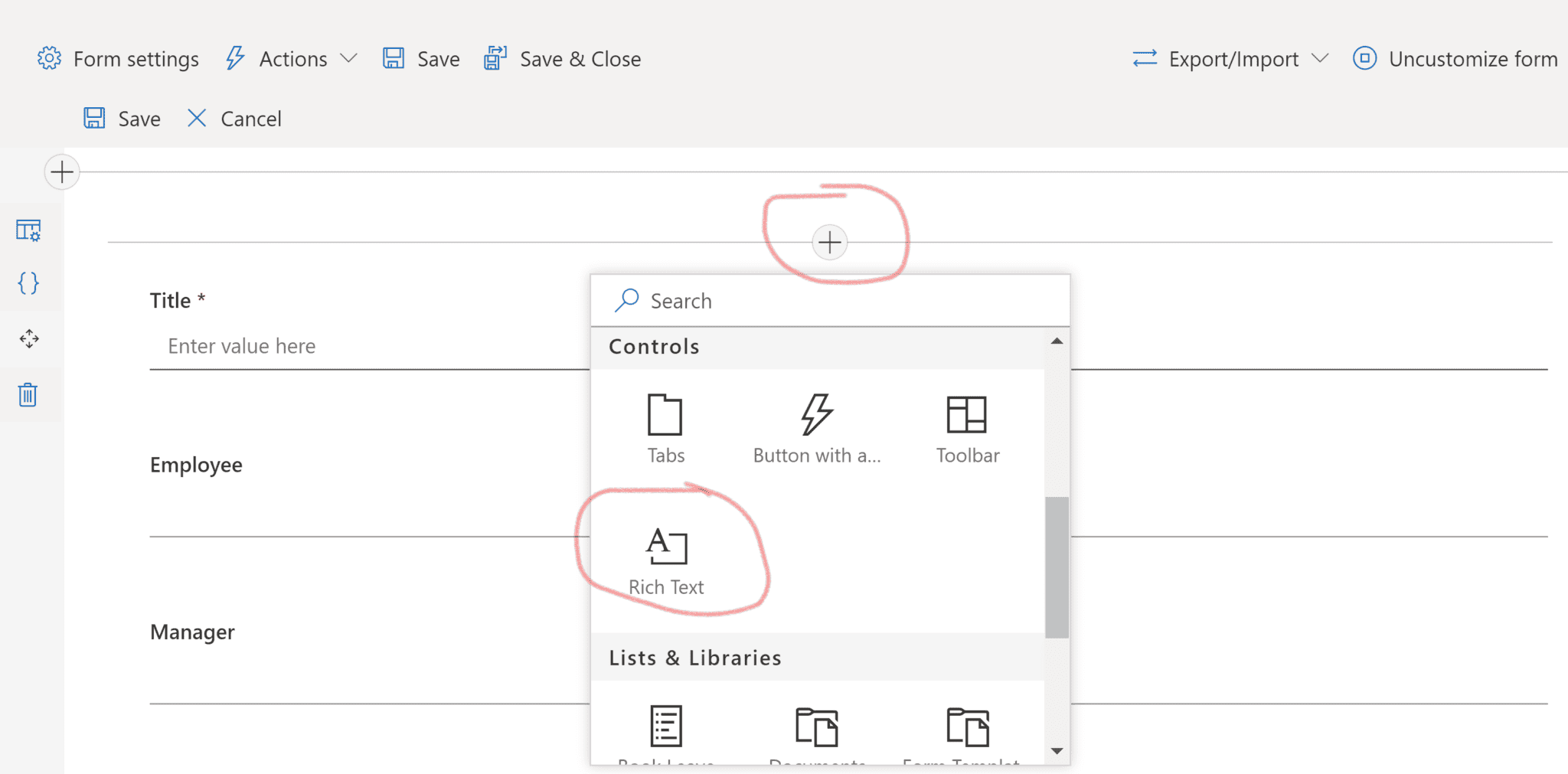Select the Button with action control

[815, 425]
